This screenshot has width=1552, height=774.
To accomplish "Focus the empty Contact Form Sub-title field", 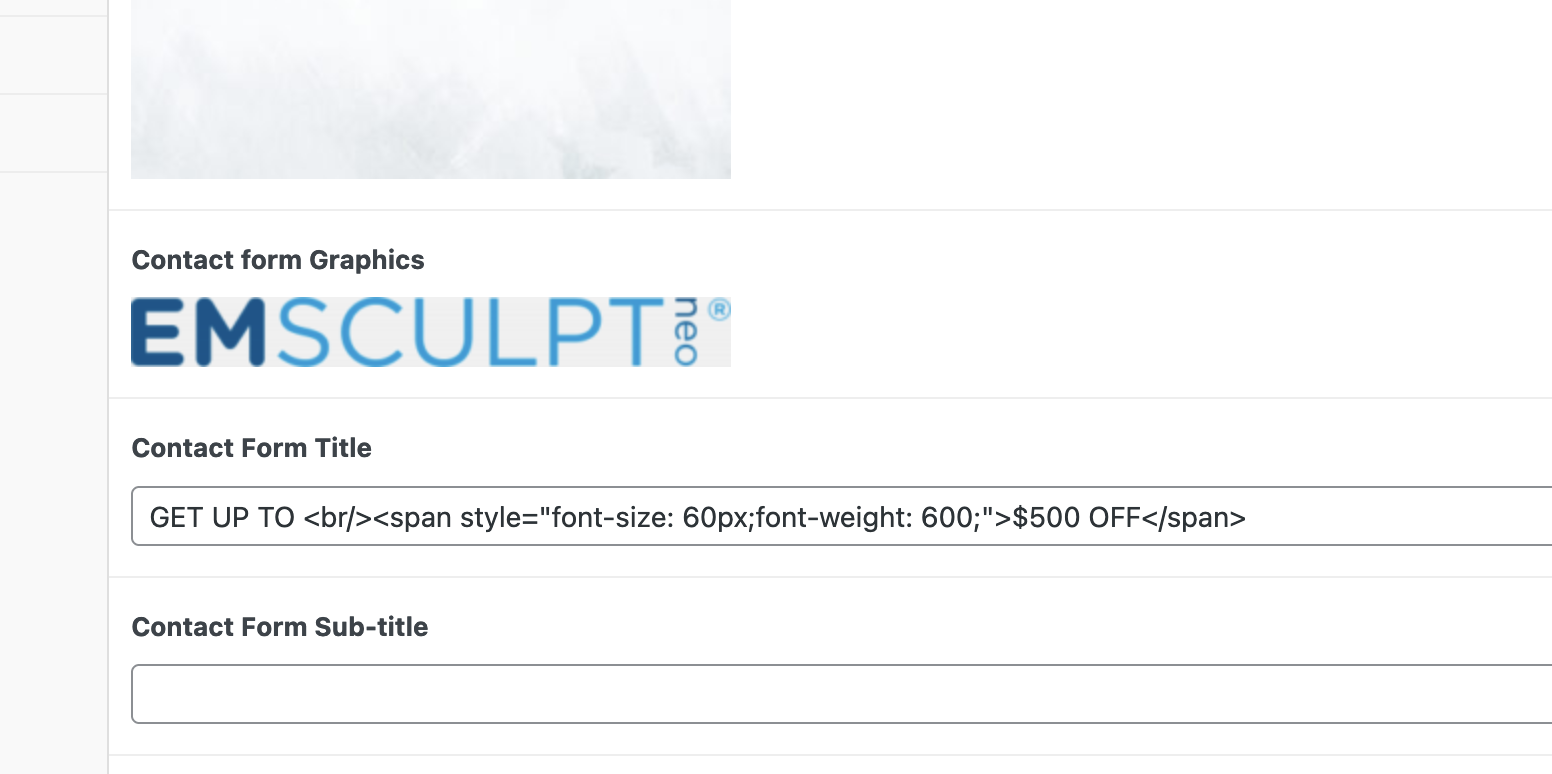I will point(841,694).
